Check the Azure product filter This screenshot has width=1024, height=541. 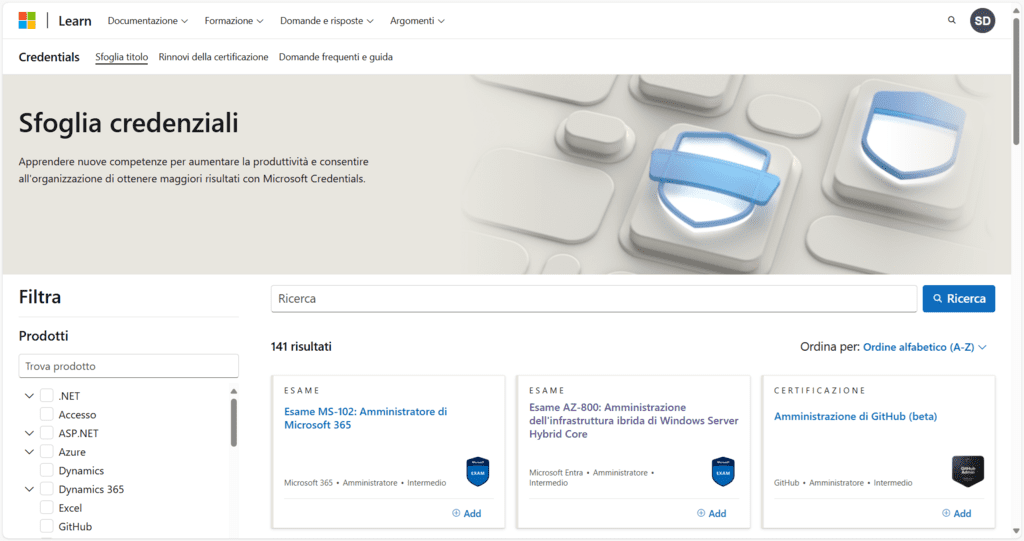pyautogui.click(x=47, y=451)
